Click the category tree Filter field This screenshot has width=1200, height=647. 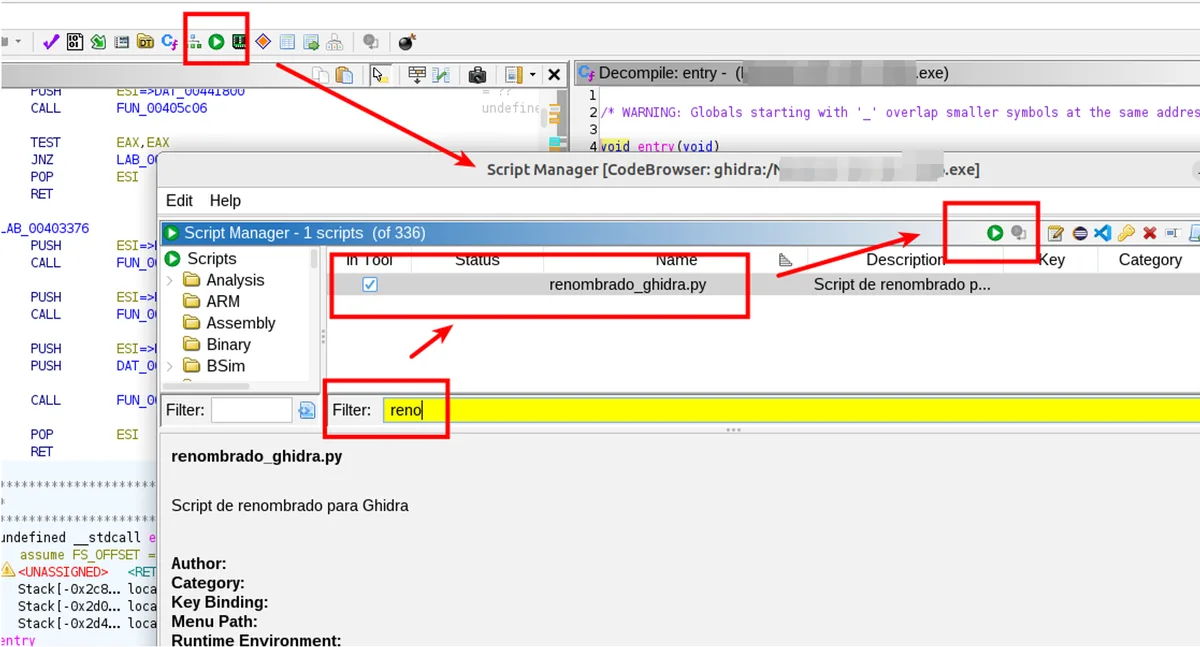coord(251,410)
